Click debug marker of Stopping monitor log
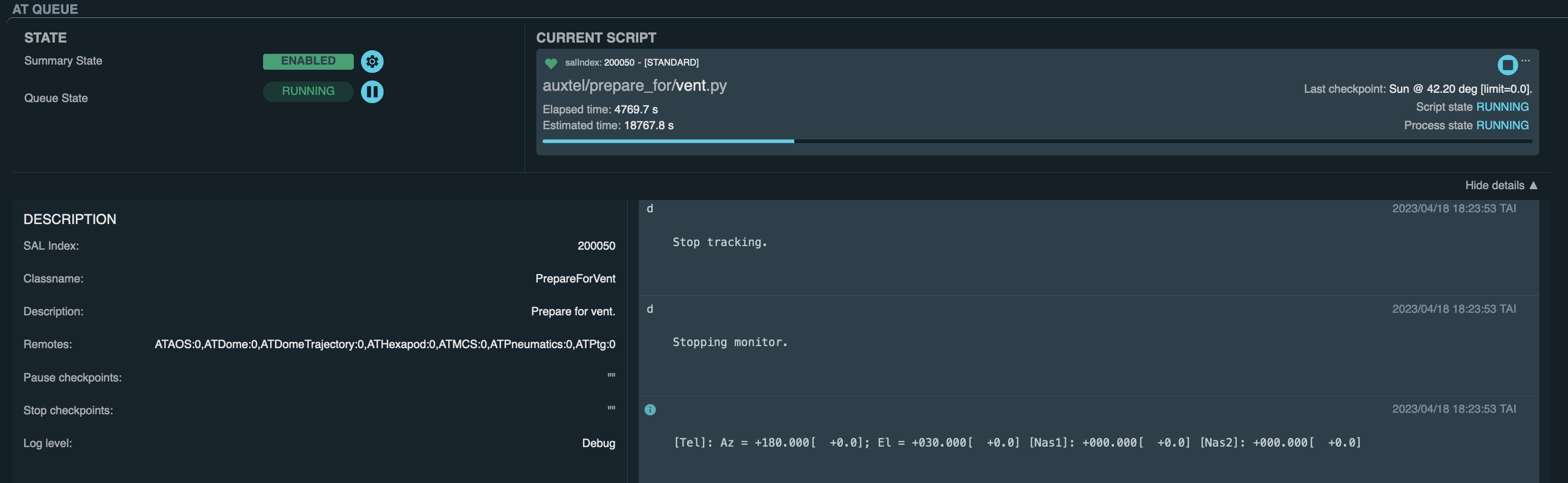 (x=650, y=309)
